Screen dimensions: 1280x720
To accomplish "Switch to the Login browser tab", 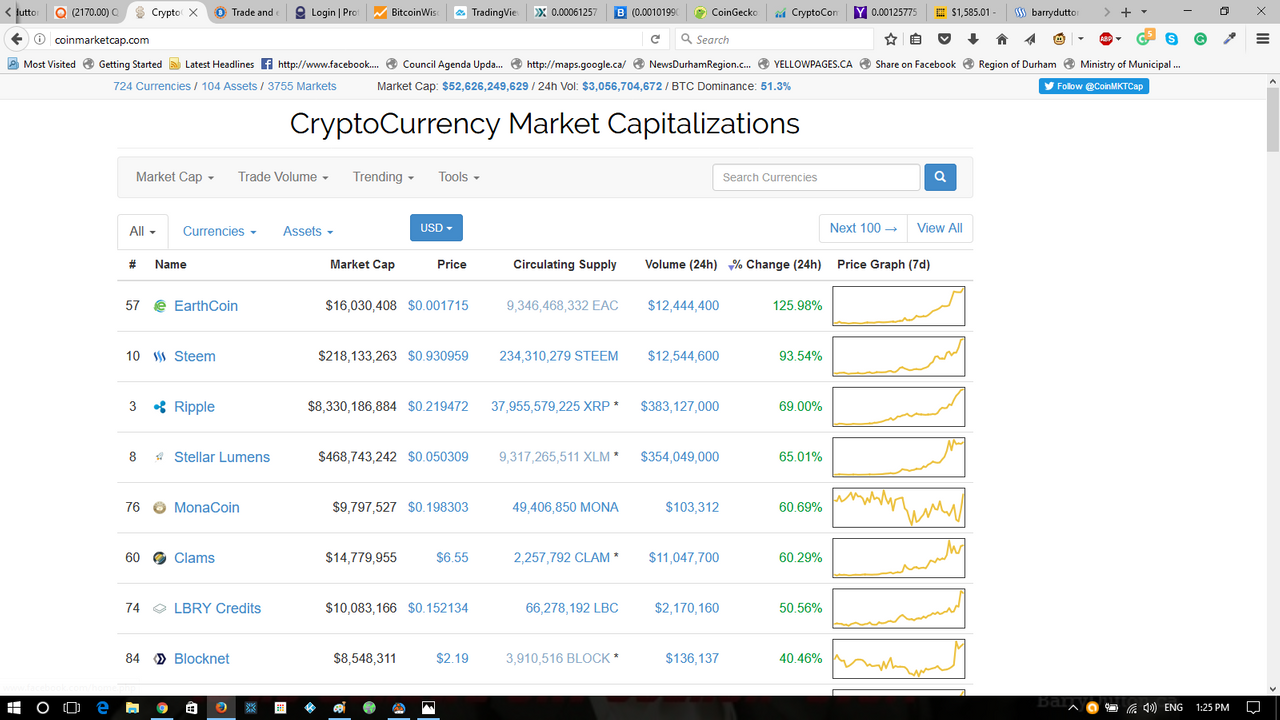I will point(325,12).
